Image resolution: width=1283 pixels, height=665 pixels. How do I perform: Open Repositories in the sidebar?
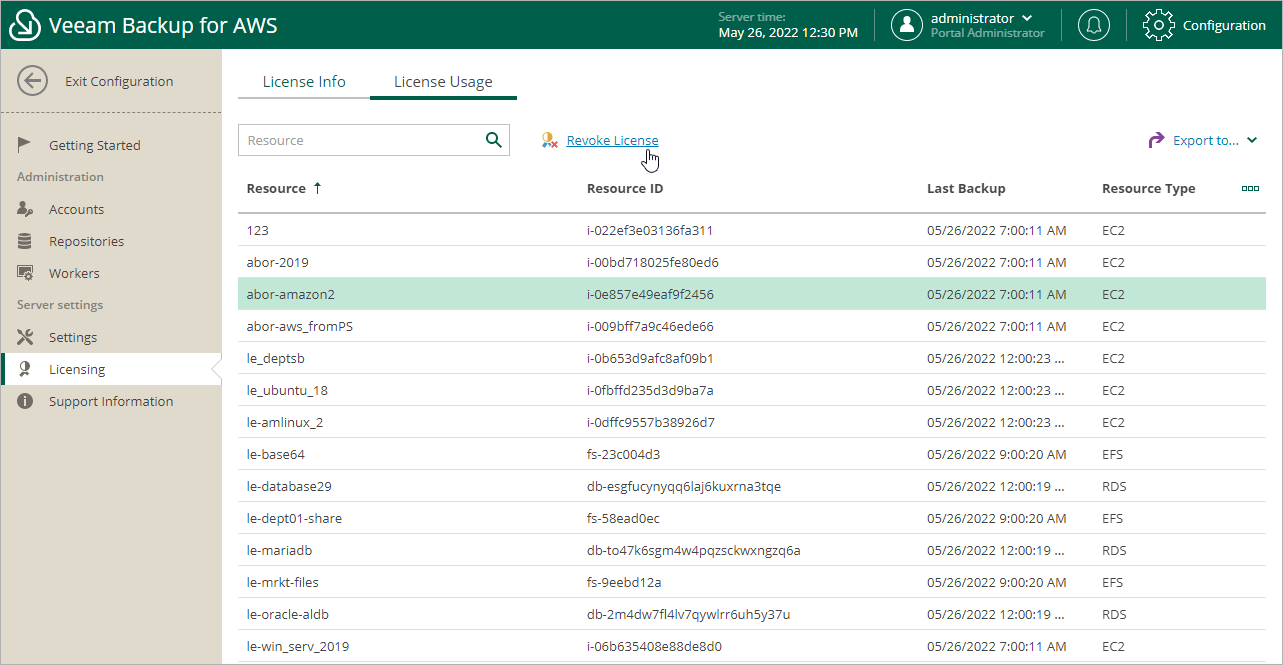pyautogui.click(x=86, y=241)
